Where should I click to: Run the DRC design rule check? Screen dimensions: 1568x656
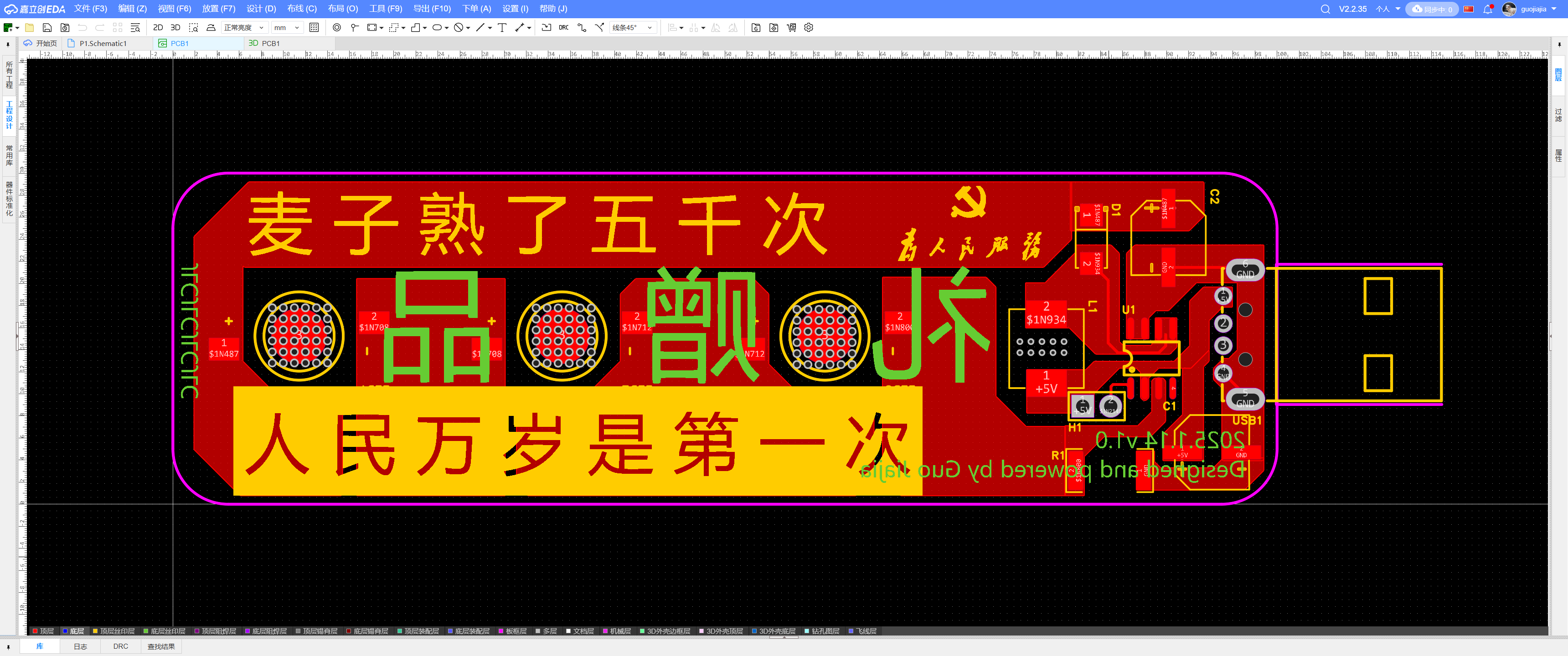pyautogui.click(x=563, y=27)
